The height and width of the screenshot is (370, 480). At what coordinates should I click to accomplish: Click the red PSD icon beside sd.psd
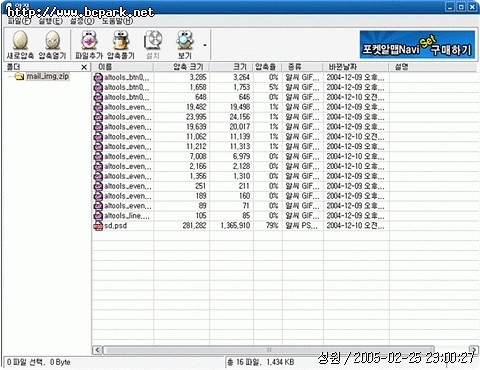[98, 226]
